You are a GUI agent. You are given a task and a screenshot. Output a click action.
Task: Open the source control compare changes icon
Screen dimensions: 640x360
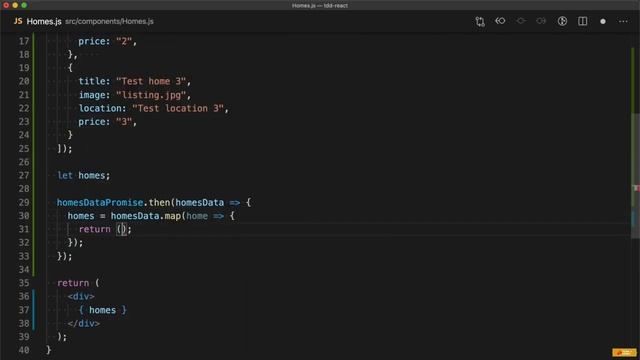[480, 21]
